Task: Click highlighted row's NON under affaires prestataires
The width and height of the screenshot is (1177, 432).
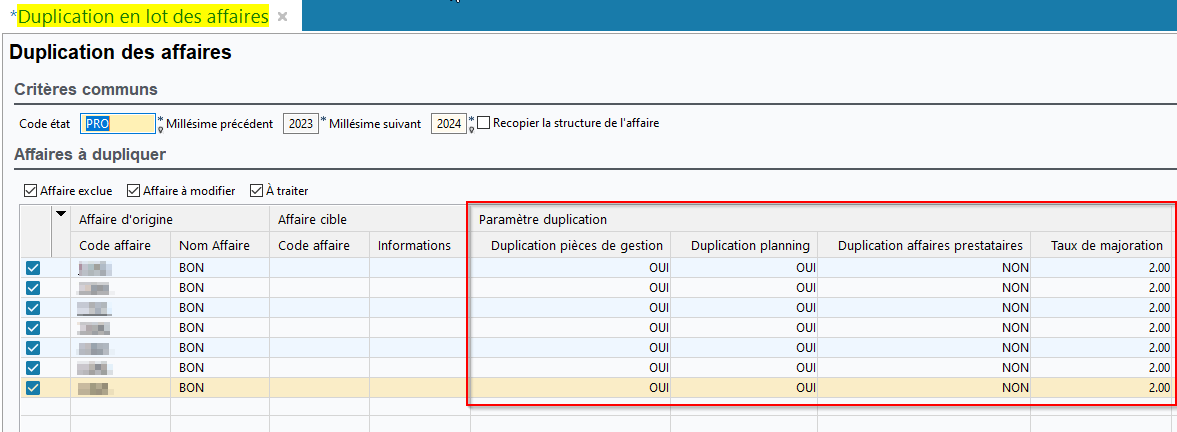Action: (x=924, y=388)
